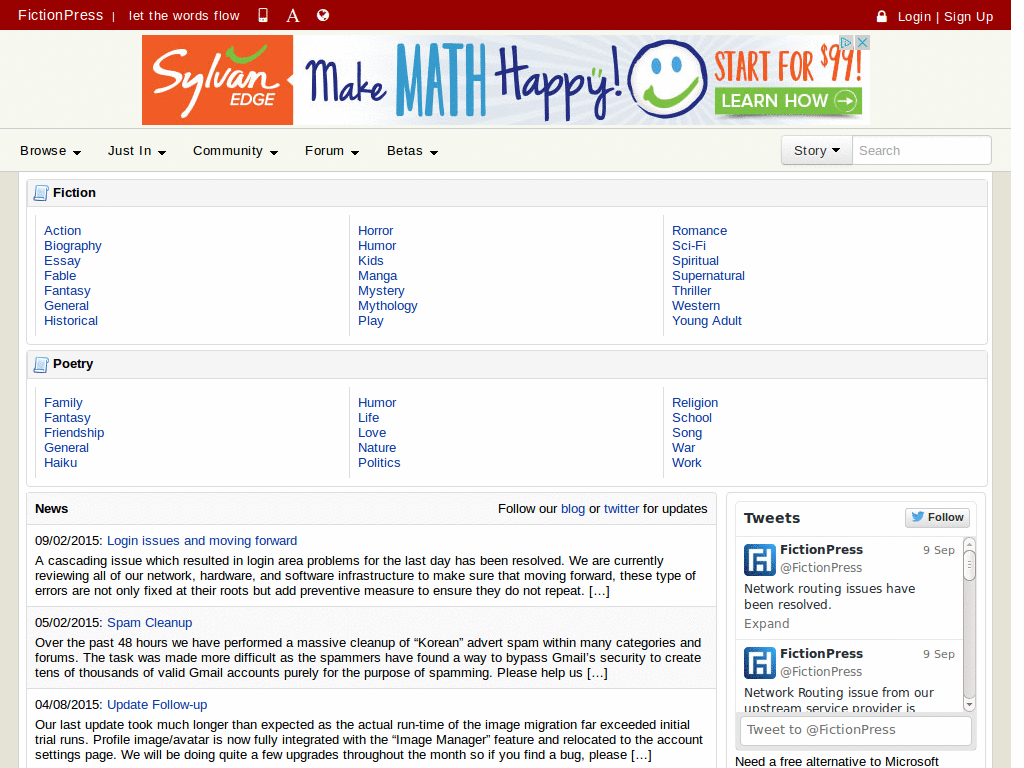Click the globe language icon

pyautogui.click(x=323, y=15)
